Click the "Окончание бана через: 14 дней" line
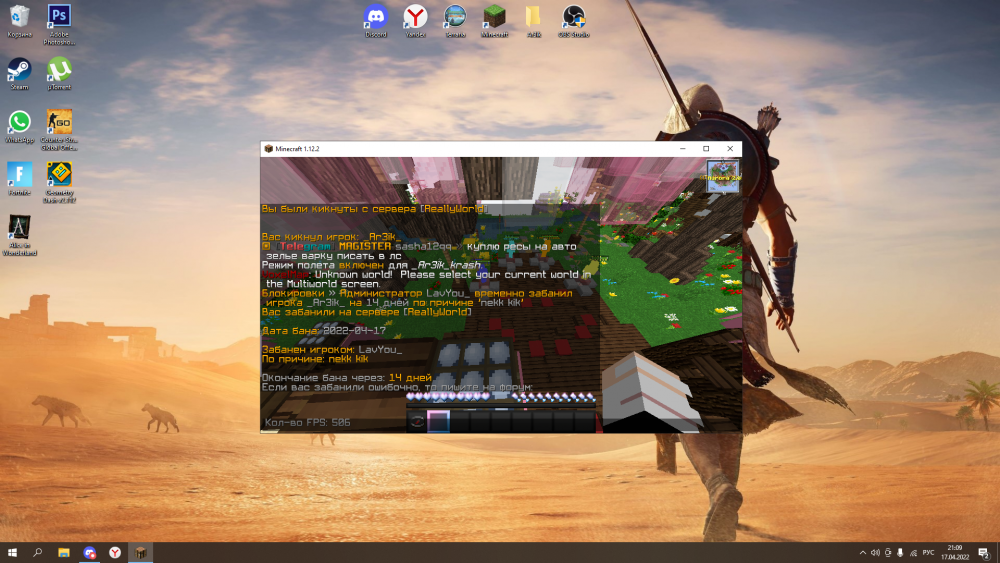This screenshot has height=563, width=1000. pyautogui.click(x=347, y=377)
